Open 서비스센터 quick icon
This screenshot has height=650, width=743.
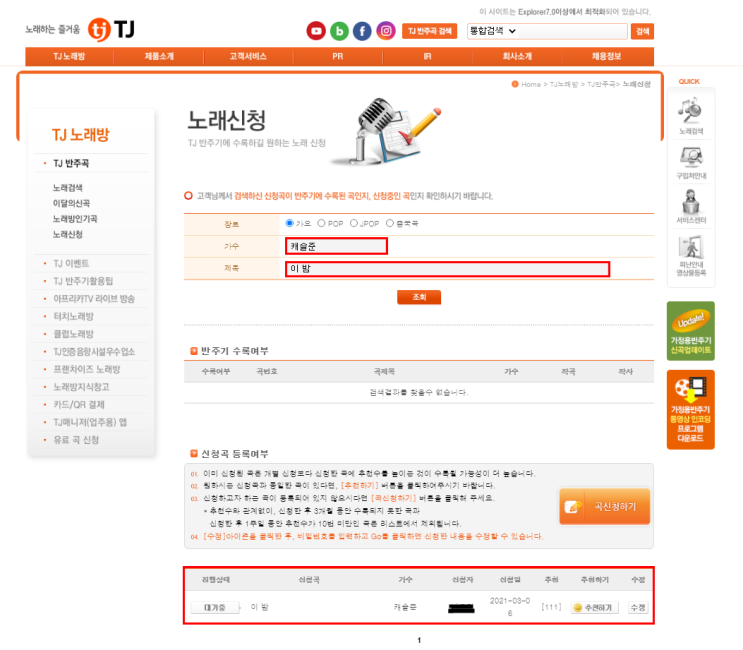pyautogui.click(x=691, y=207)
